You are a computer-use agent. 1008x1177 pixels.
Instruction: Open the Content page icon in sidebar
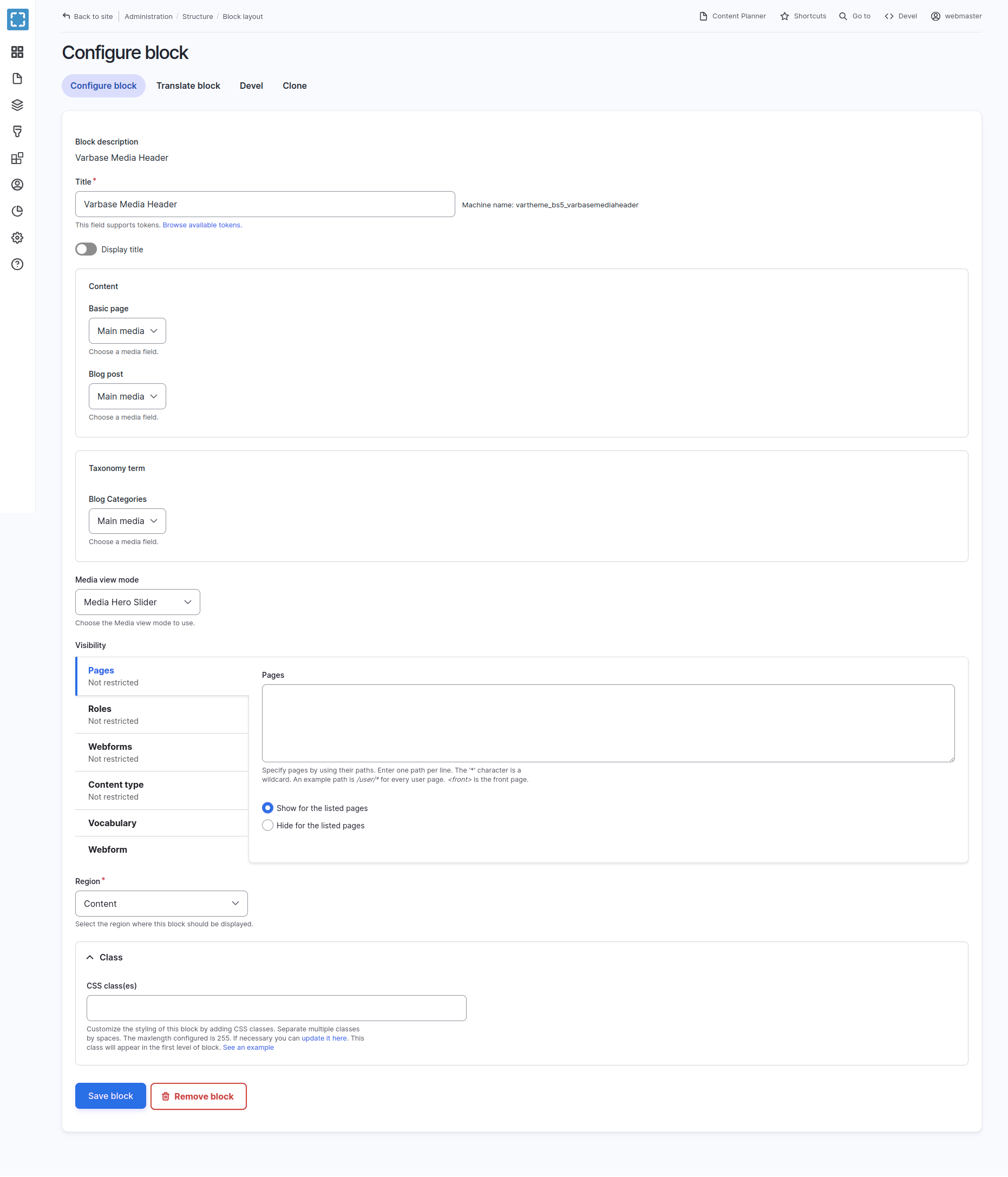coord(18,79)
